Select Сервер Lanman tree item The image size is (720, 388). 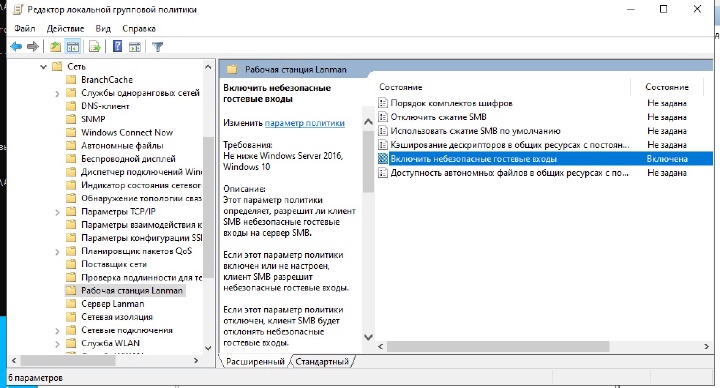[x=112, y=304]
